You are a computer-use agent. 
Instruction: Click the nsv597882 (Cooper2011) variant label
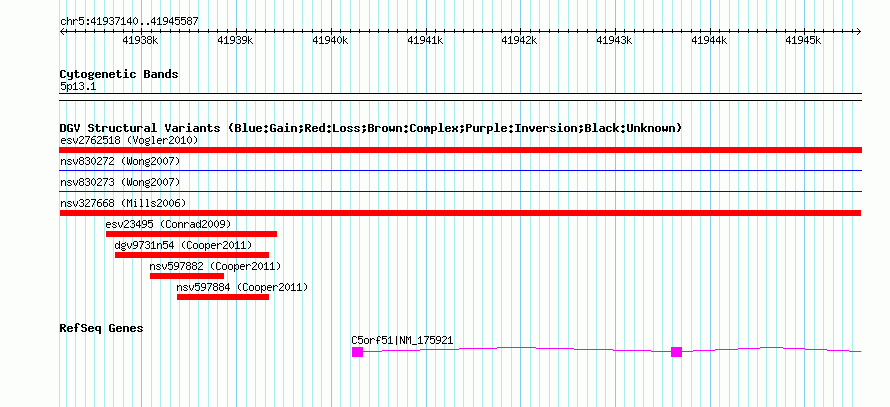tap(215, 266)
